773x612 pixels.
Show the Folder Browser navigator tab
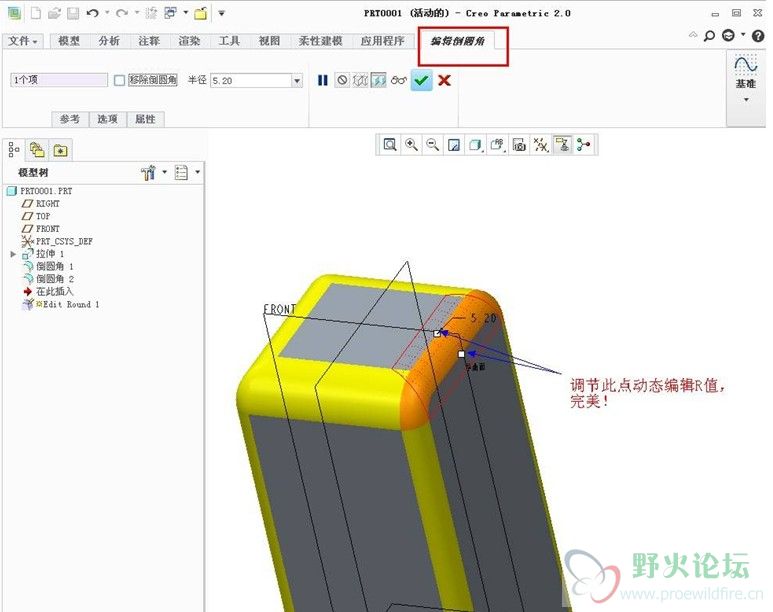tap(37, 149)
